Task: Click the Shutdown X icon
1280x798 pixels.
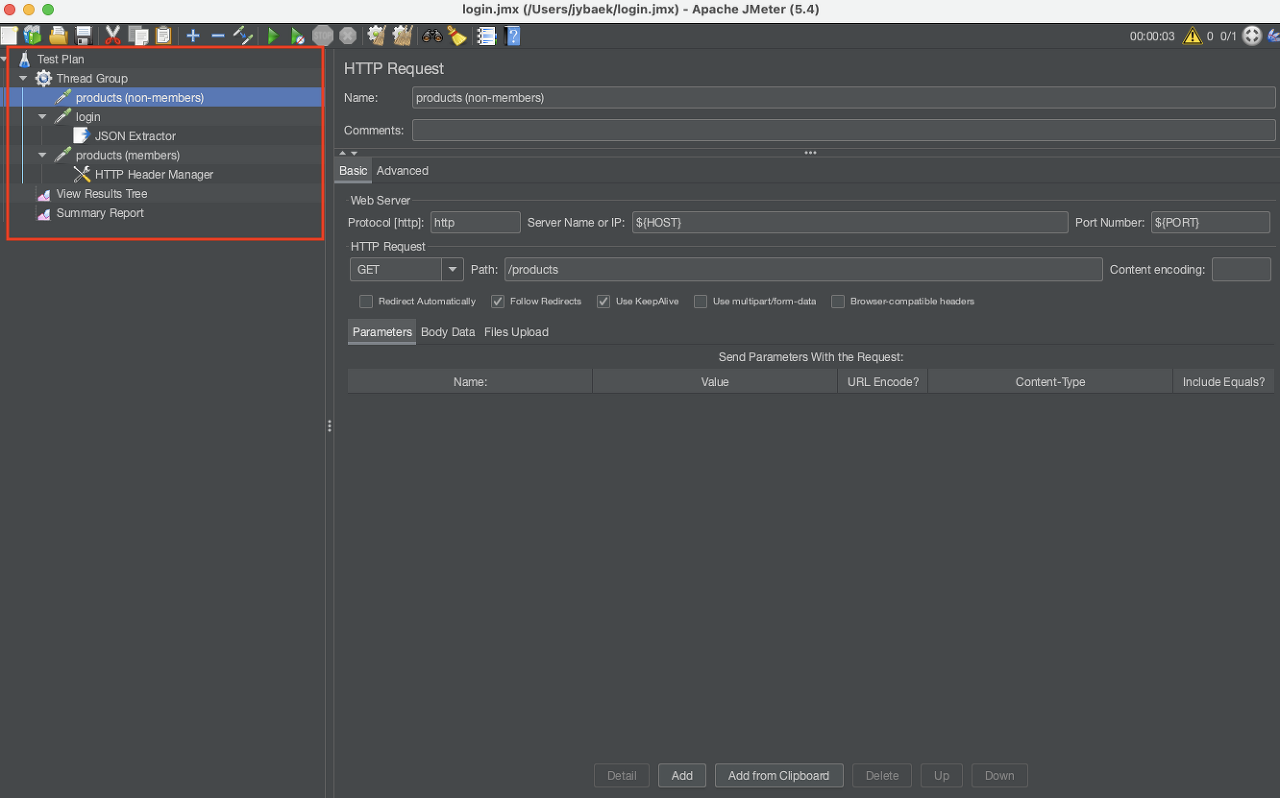Action: [347, 36]
